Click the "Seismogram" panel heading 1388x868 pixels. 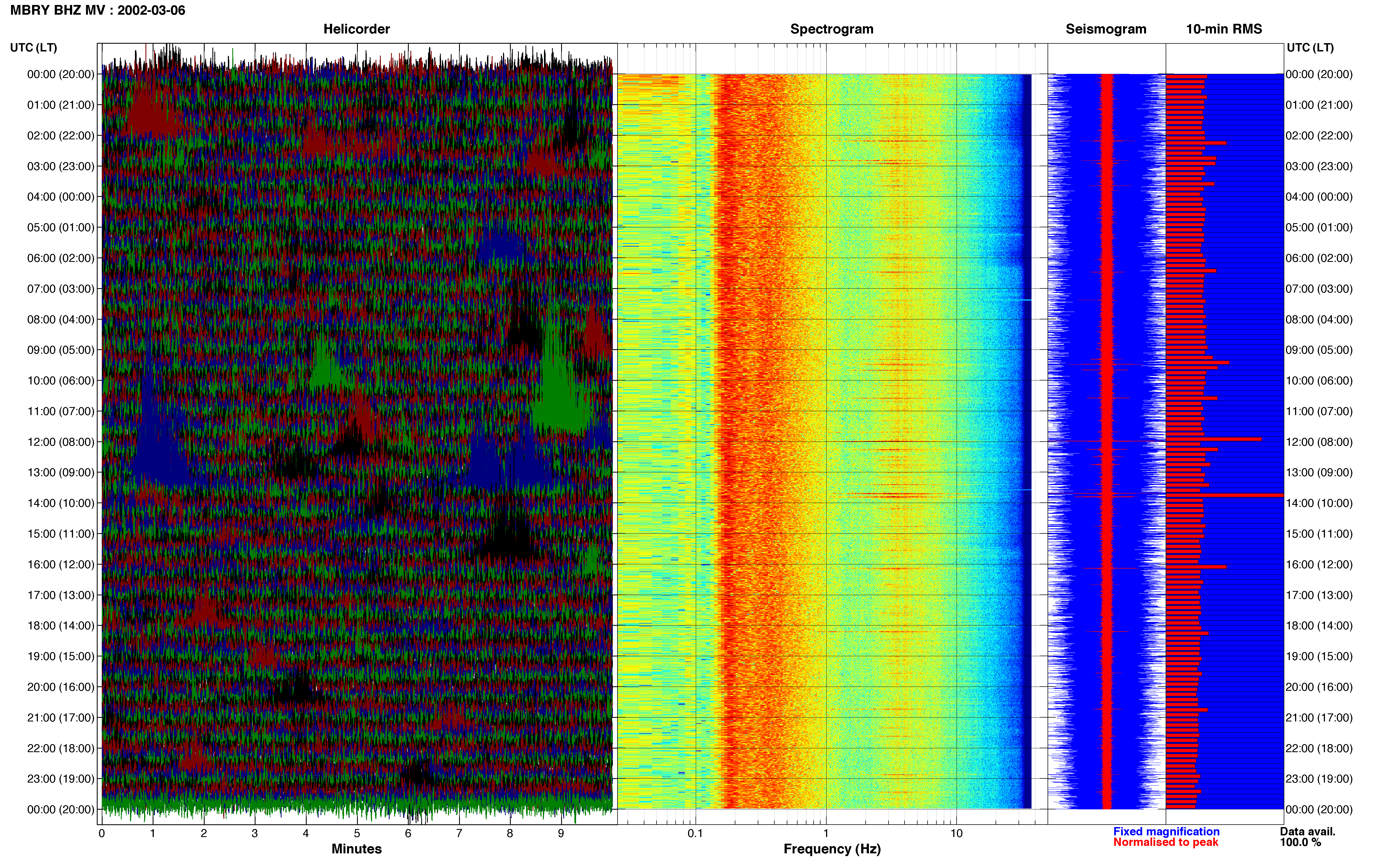point(1106,29)
